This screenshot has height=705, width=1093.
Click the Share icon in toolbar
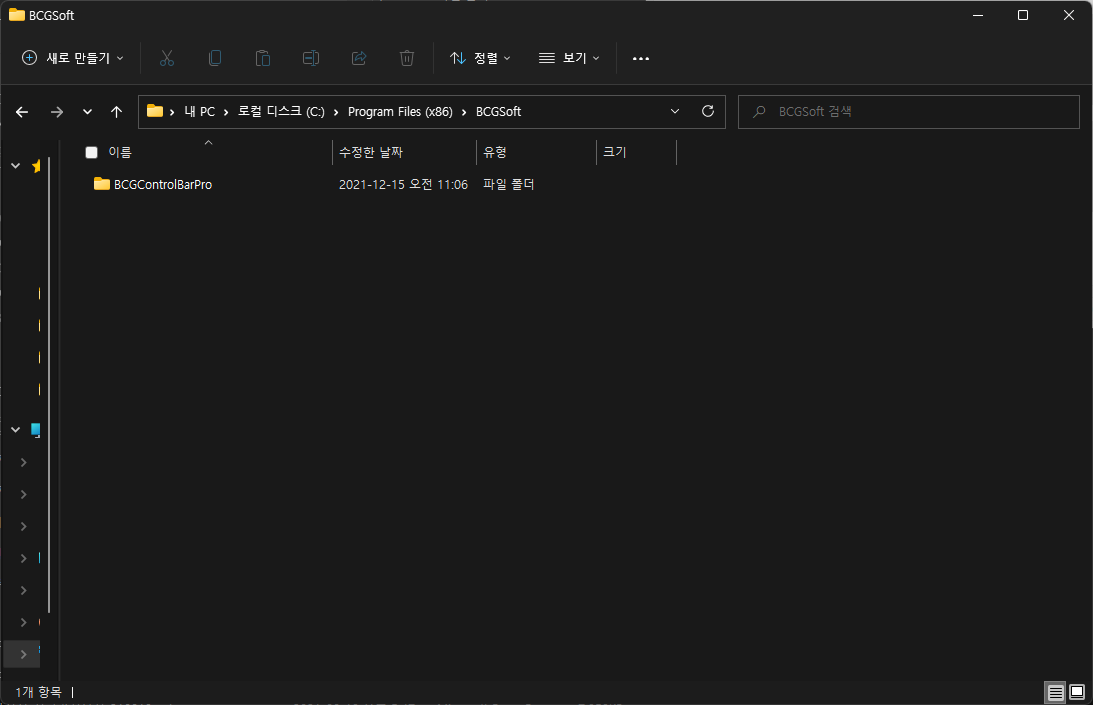click(359, 59)
